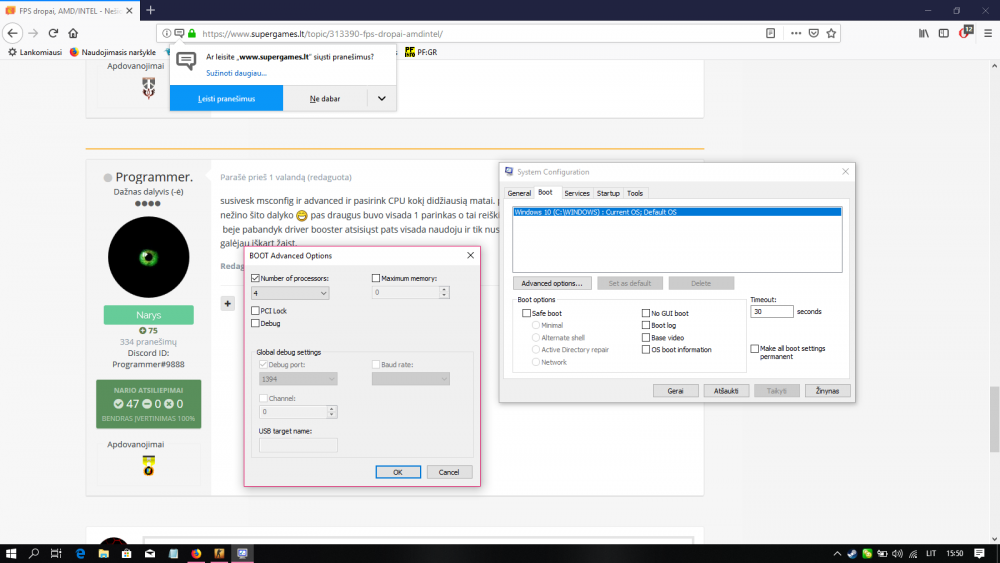The image size is (1000, 563).
Task: Check the PCI Lock option
Action: pyautogui.click(x=255, y=311)
